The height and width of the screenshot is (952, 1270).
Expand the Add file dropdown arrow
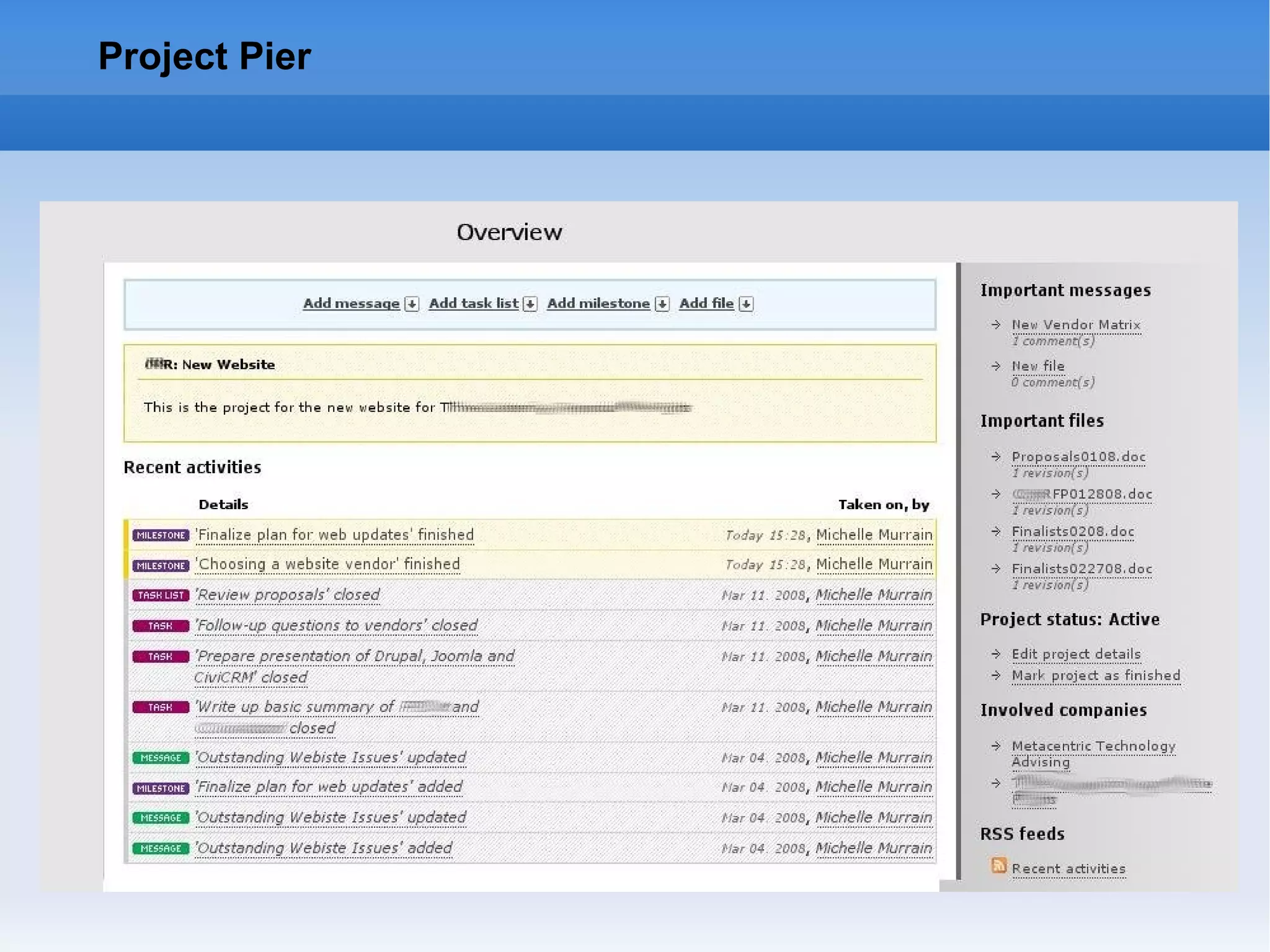coord(747,304)
